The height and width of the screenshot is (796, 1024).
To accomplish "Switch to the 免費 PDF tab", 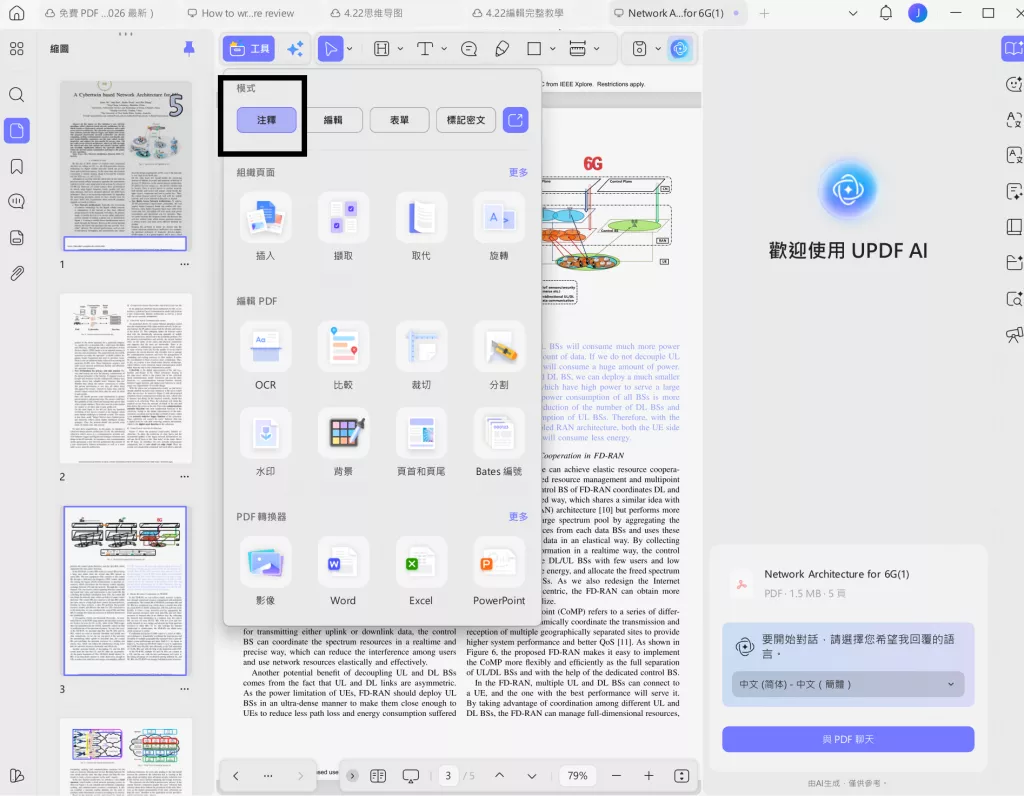I will 99,13.
